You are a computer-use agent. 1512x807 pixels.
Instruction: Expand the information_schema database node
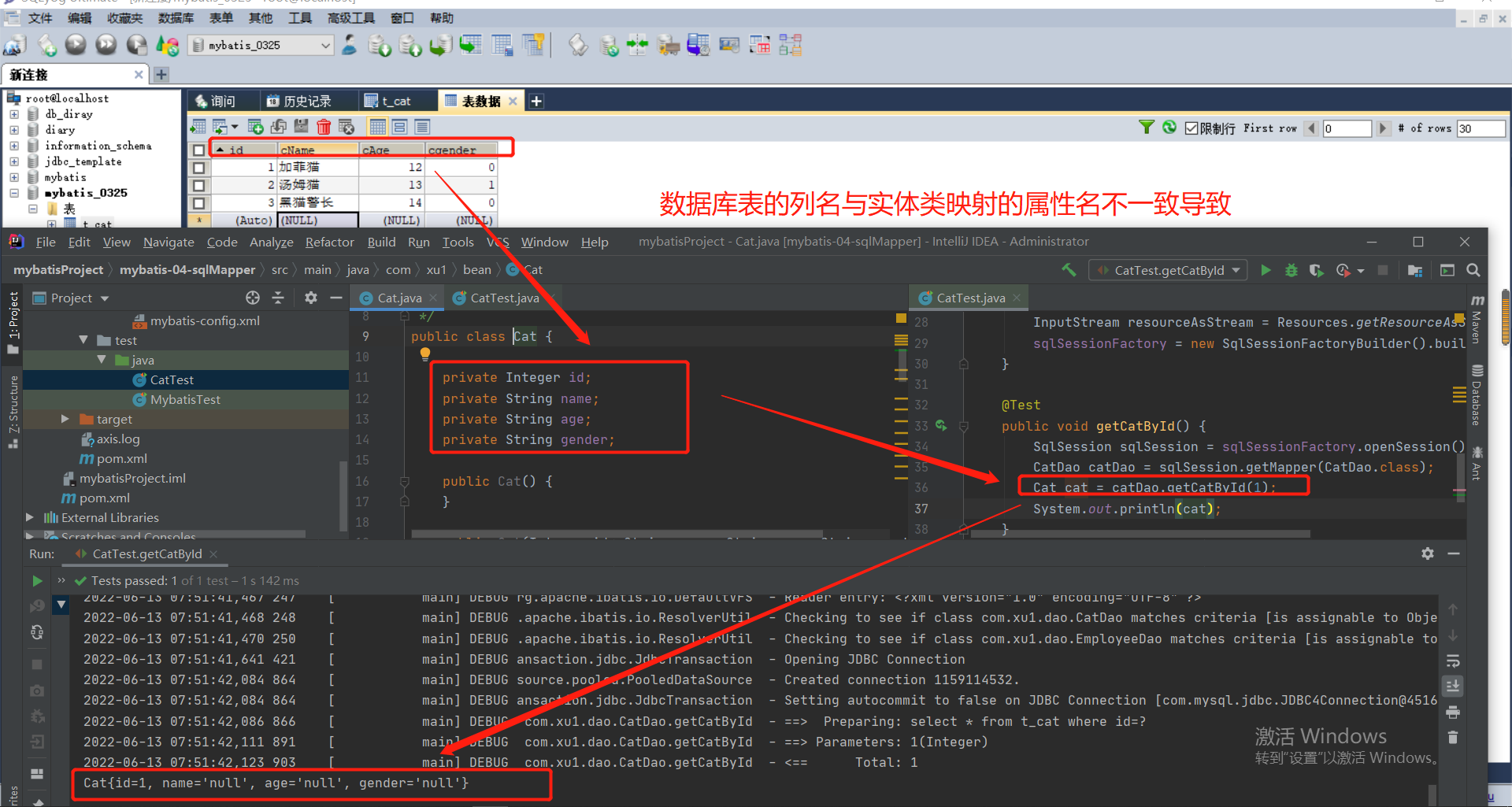[x=14, y=146]
